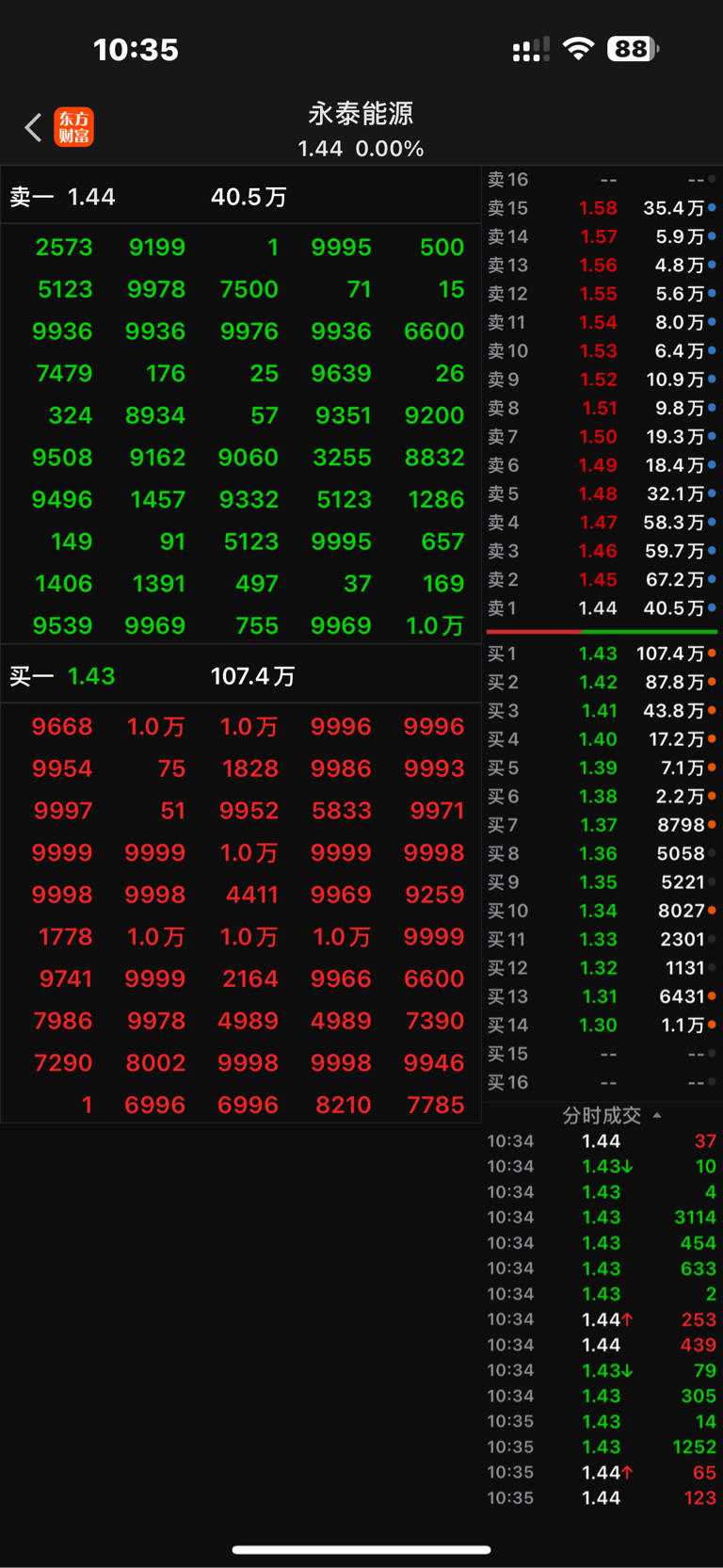Tap the buy order 8210

344,1105
